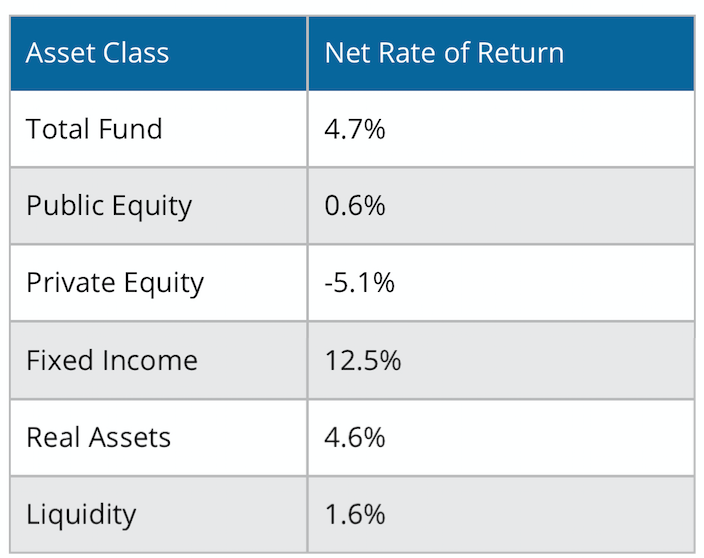The width and height of the screenshot is (704, 558).
Task: Click the Public Equity row label
Action: point(109,207)
